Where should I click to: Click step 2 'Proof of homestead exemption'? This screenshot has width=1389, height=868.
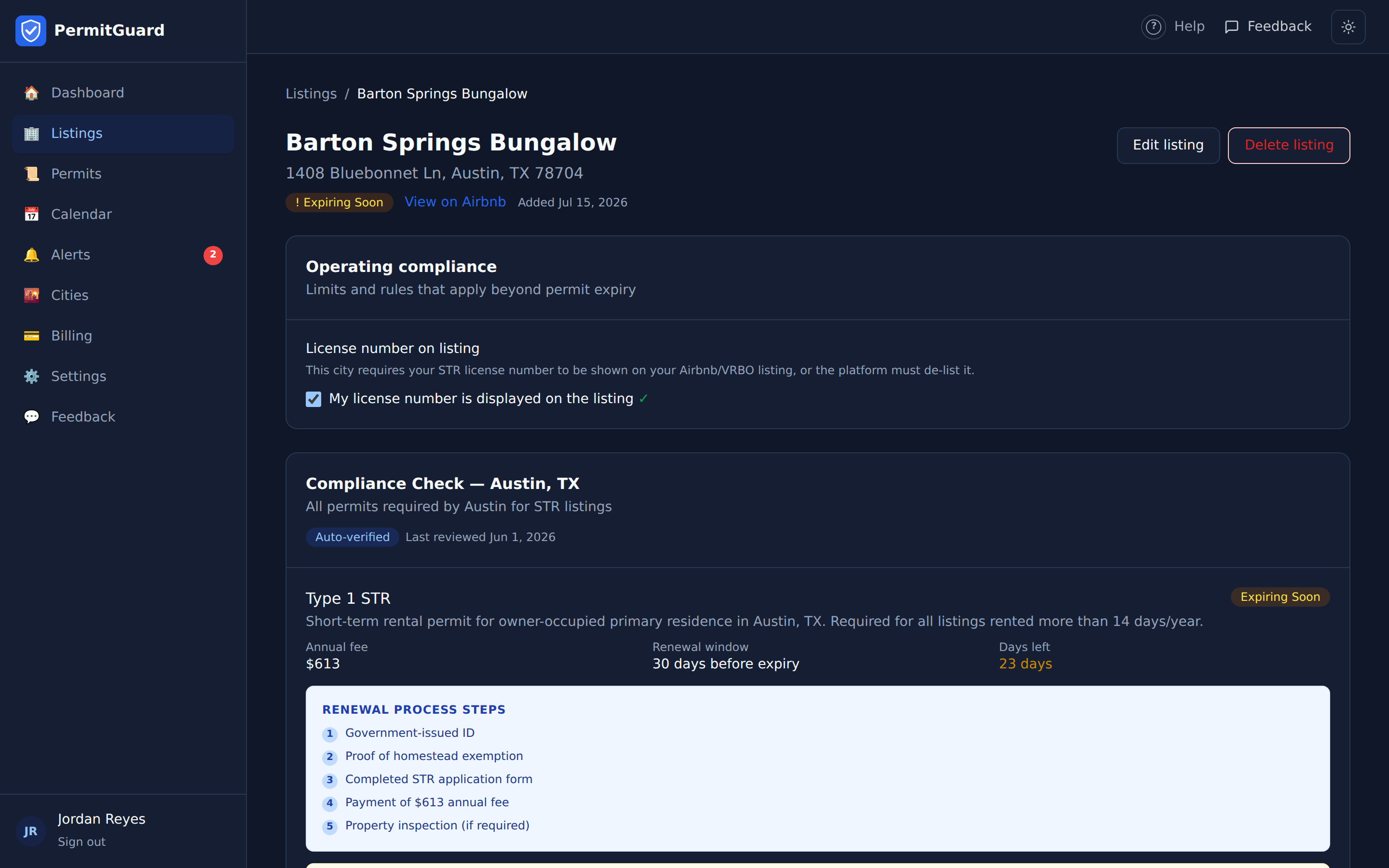tap(434, 757)
